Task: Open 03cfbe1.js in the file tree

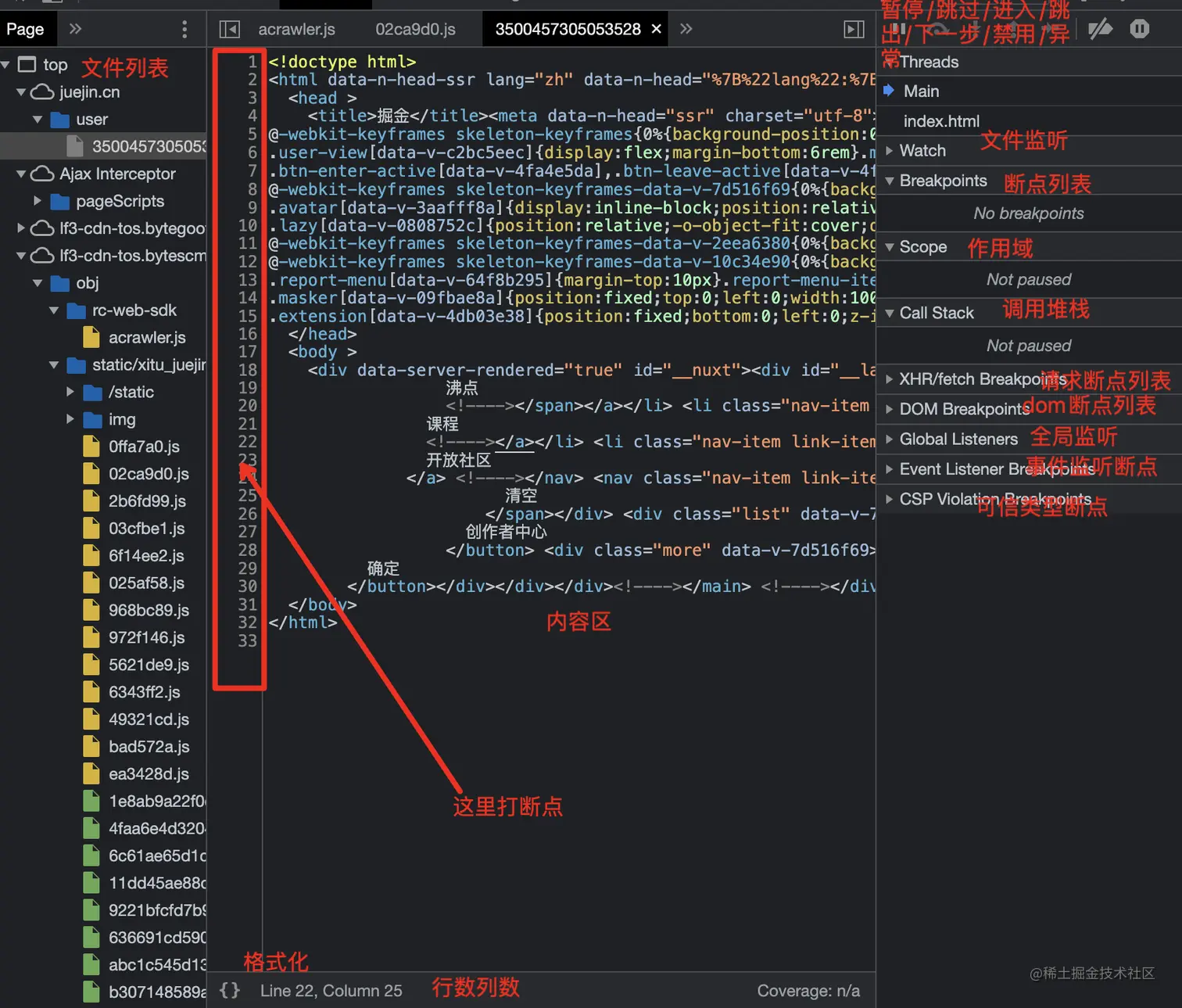Action: tap(147, 529)
